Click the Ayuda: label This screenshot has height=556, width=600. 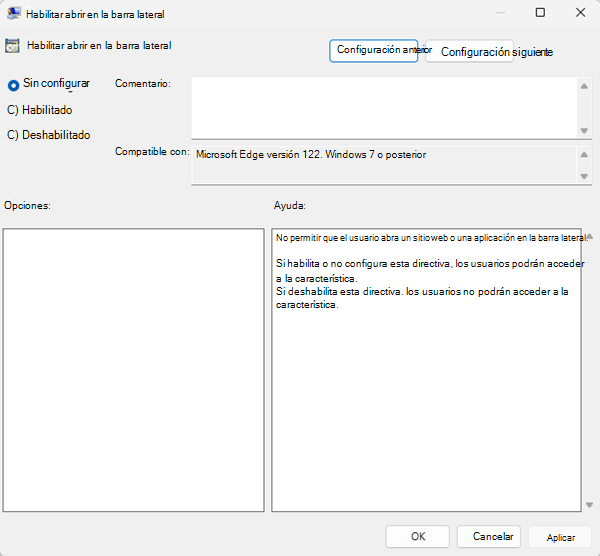tap(290, 205)
